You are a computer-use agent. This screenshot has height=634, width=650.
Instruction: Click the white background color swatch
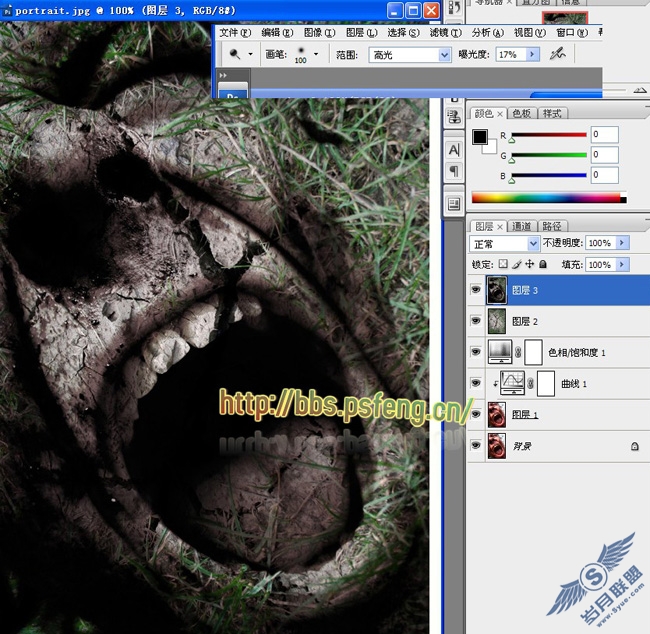pos(491,147)
